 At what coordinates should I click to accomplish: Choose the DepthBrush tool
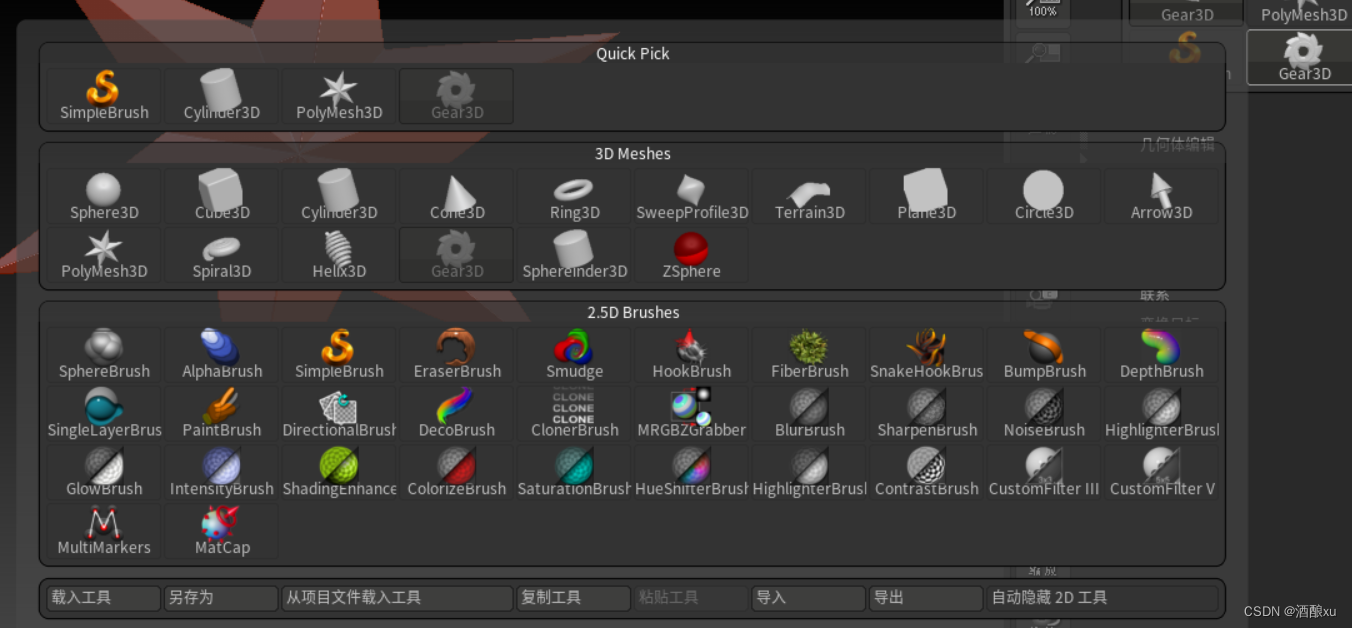click(1162, 356)
